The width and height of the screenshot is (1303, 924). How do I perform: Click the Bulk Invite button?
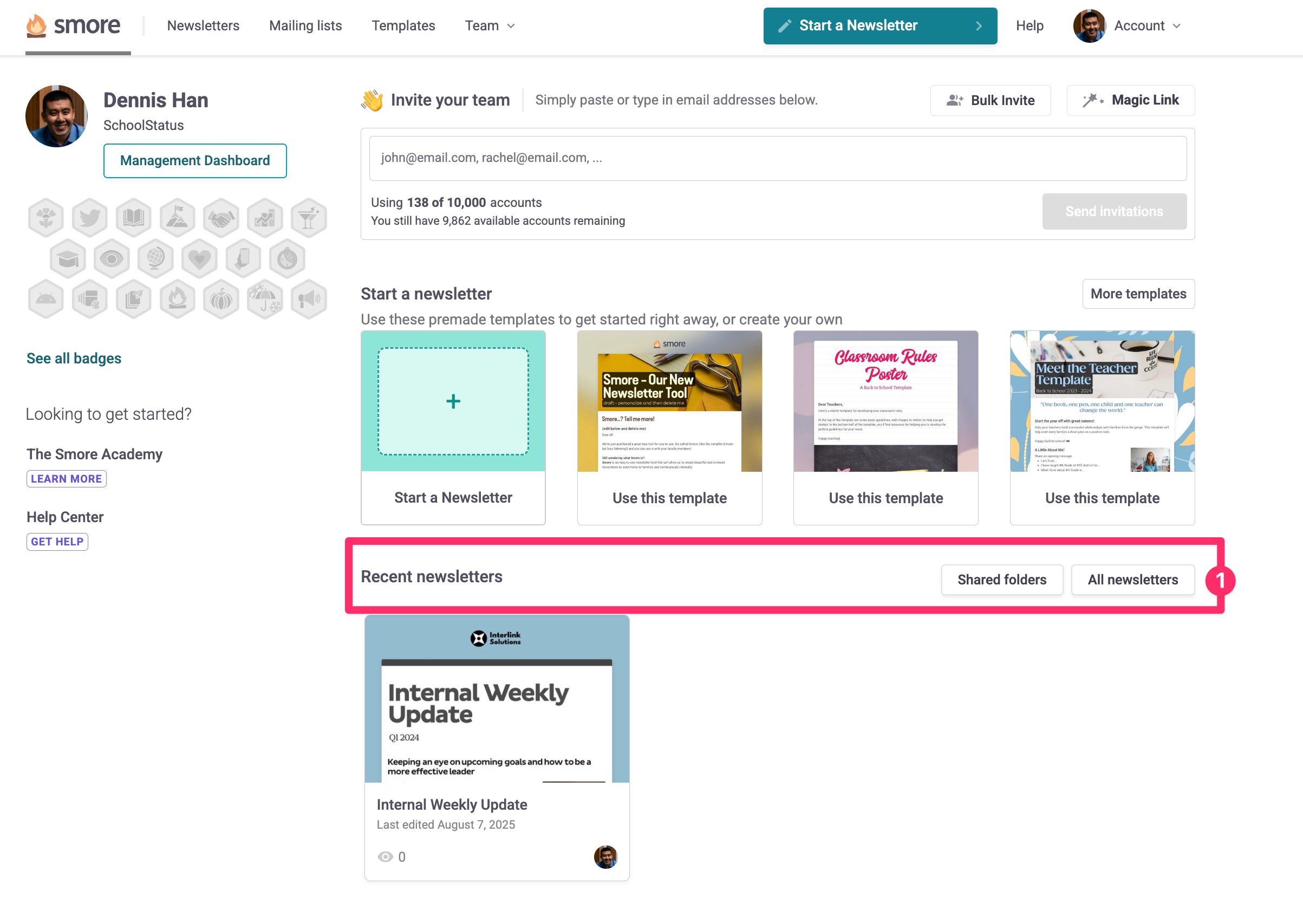989,100
